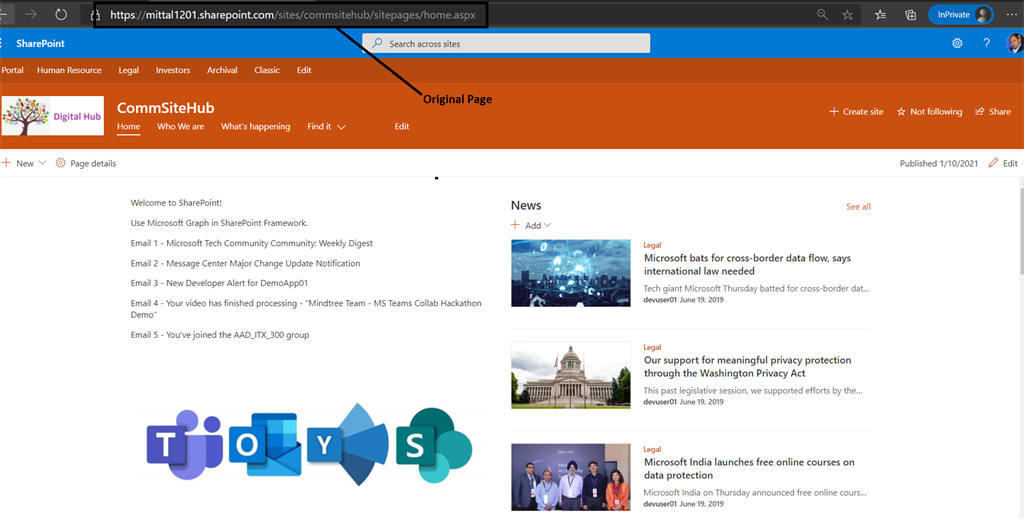
Task: Open the browser Favorites list icon
Action: tap(880, 14)
